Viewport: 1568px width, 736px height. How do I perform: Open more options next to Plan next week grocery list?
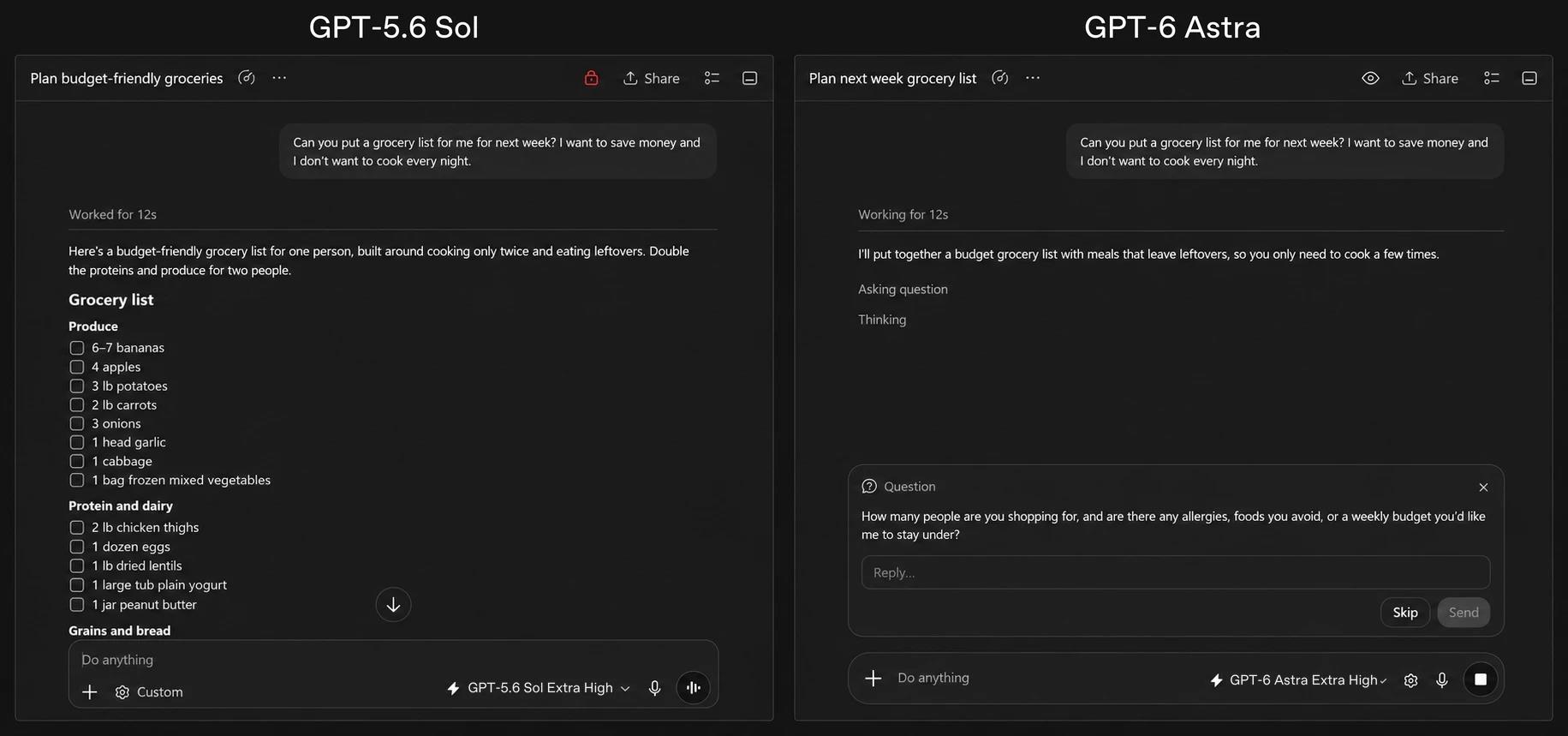(x=1033, y=78)
